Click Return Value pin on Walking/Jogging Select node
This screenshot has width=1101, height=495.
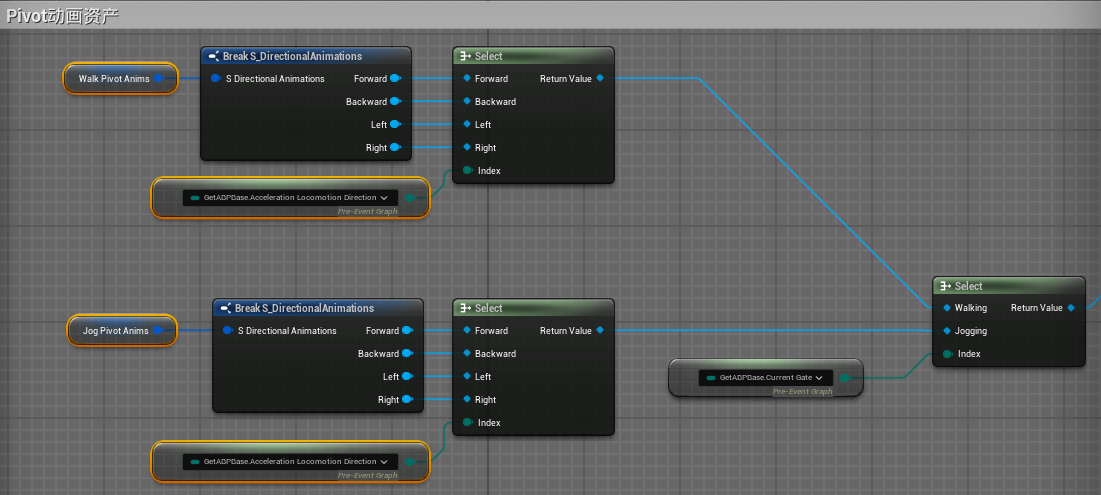1071,308
